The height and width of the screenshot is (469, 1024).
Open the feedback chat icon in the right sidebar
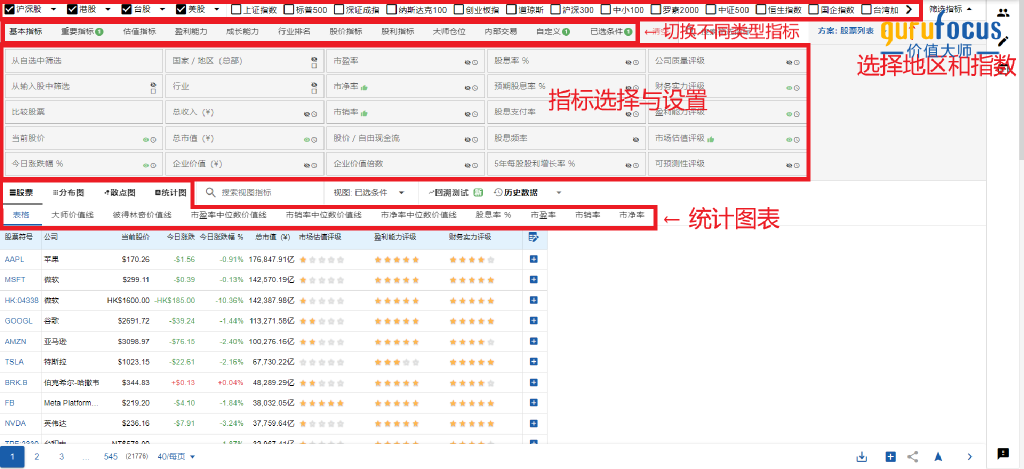click(x=1003, y=453)
